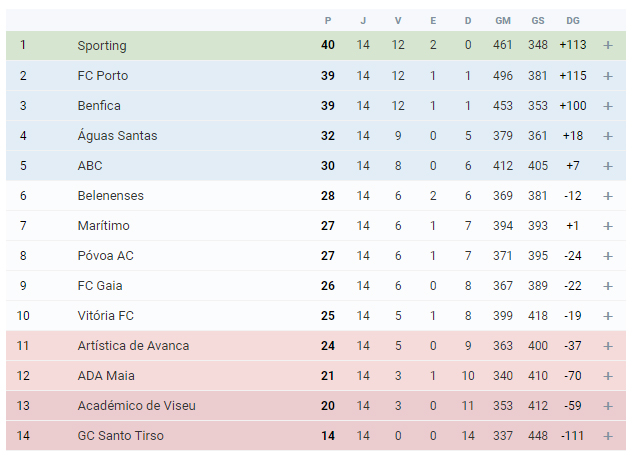Expand Belenenses row plus icon

pos(608,196)
